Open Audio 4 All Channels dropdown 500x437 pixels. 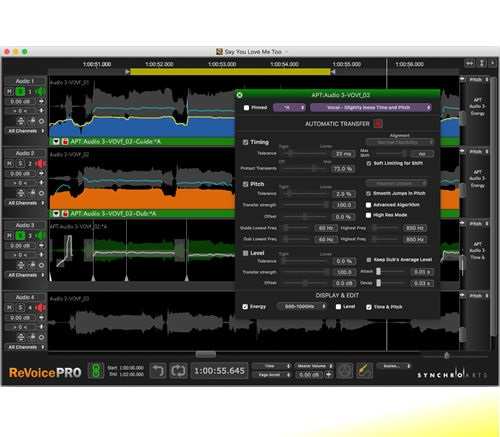point(26,347)
